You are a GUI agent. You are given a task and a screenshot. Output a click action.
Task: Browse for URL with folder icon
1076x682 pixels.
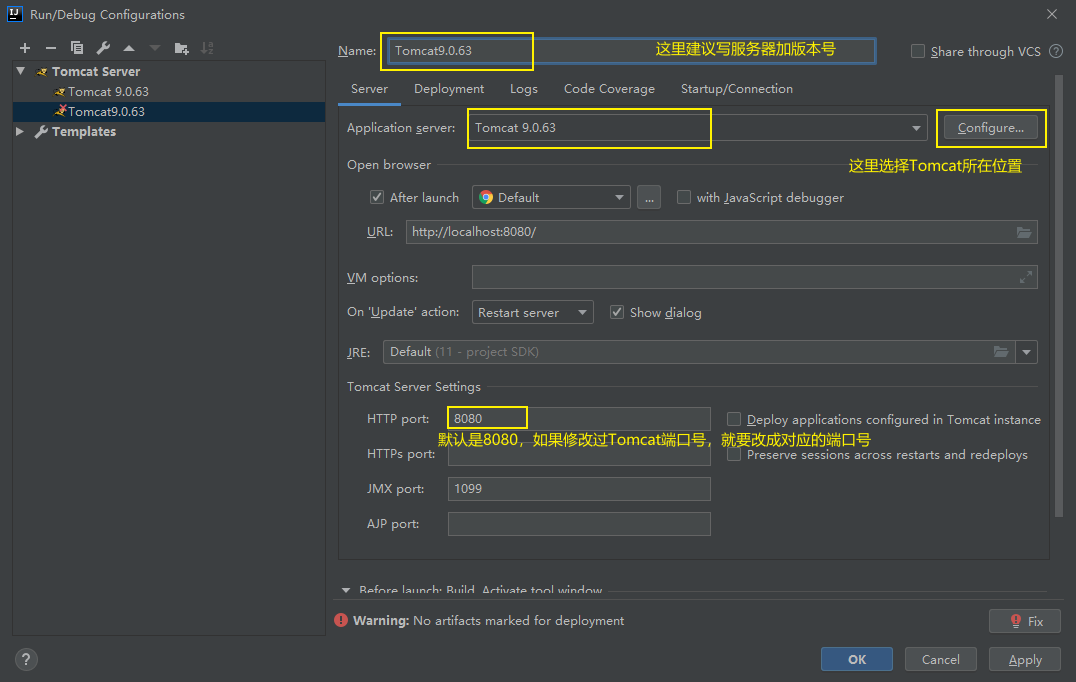pyautogui.click(x=1024, y=231)
